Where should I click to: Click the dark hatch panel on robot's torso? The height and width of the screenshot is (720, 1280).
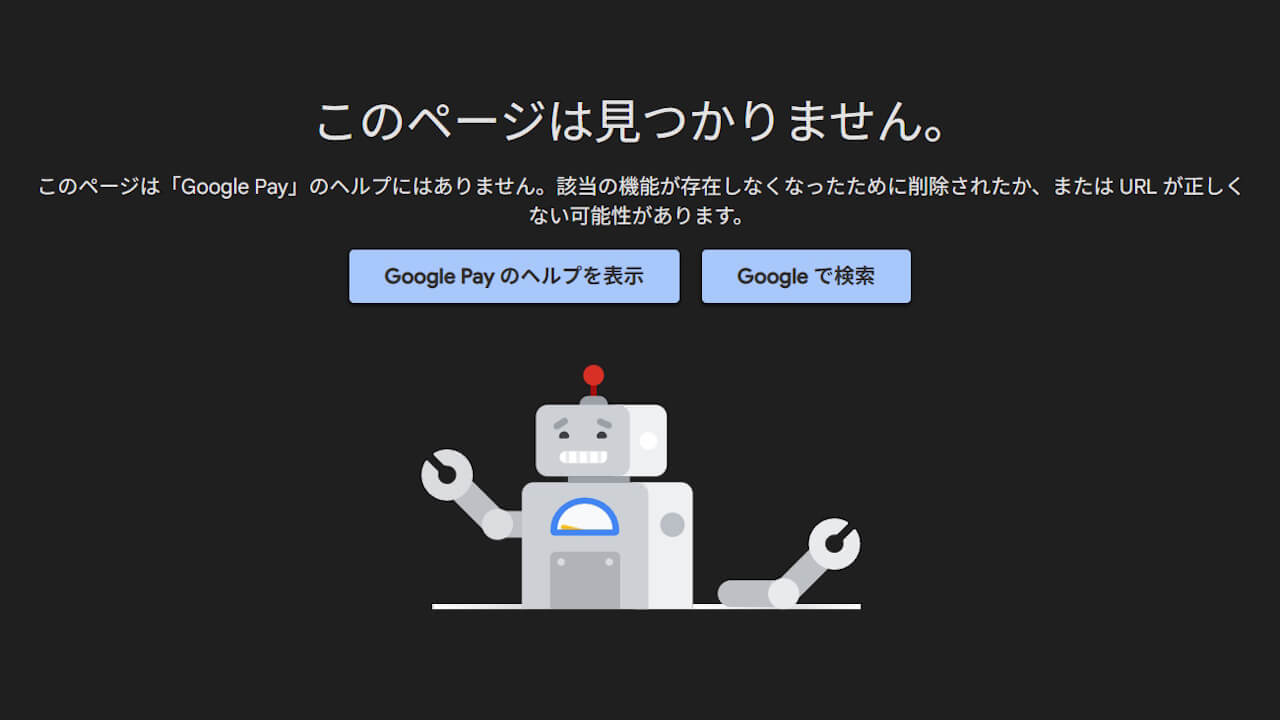[585, 579]
